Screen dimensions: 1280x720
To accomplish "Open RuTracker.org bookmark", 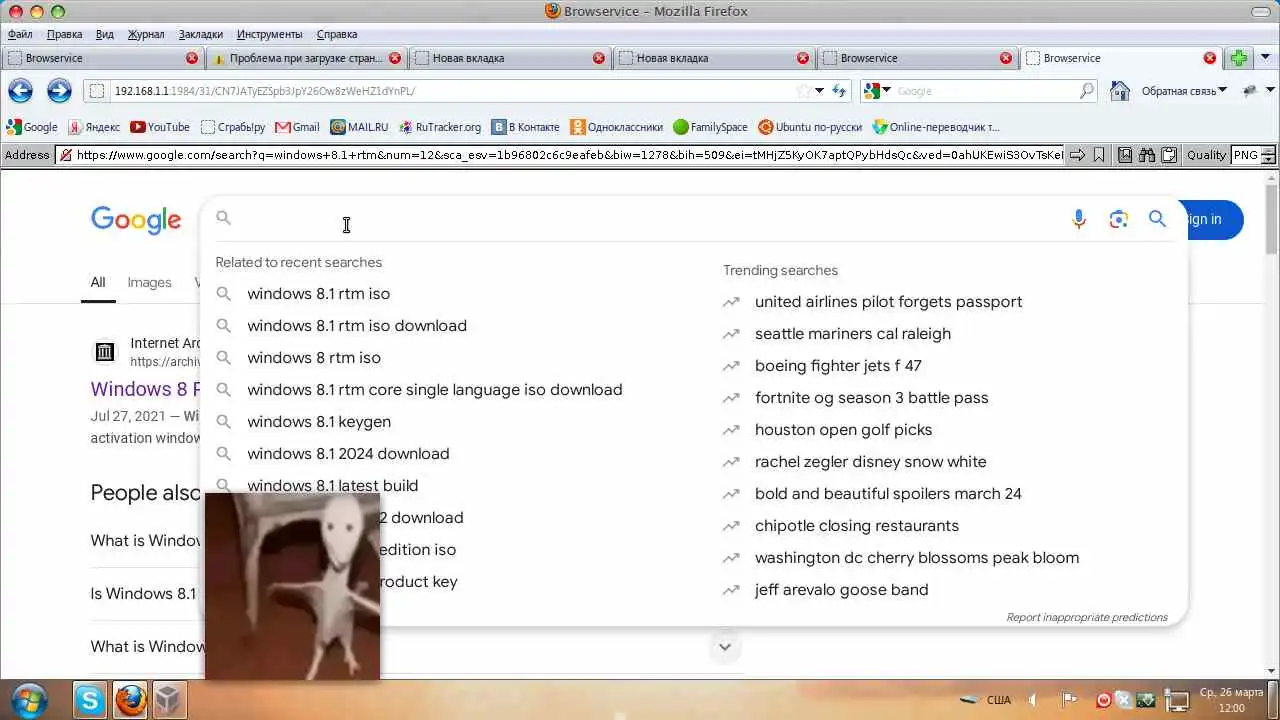I will coord(440,127).
